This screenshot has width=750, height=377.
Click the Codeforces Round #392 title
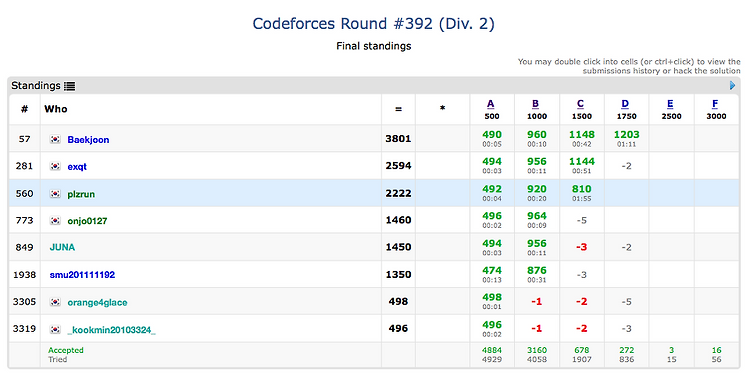374,23
